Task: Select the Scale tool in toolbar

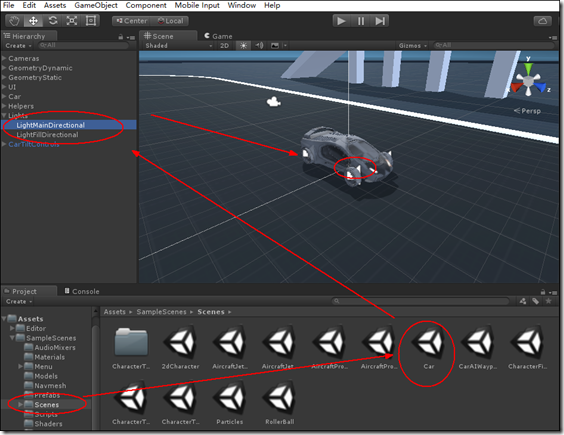Action: 72,21
